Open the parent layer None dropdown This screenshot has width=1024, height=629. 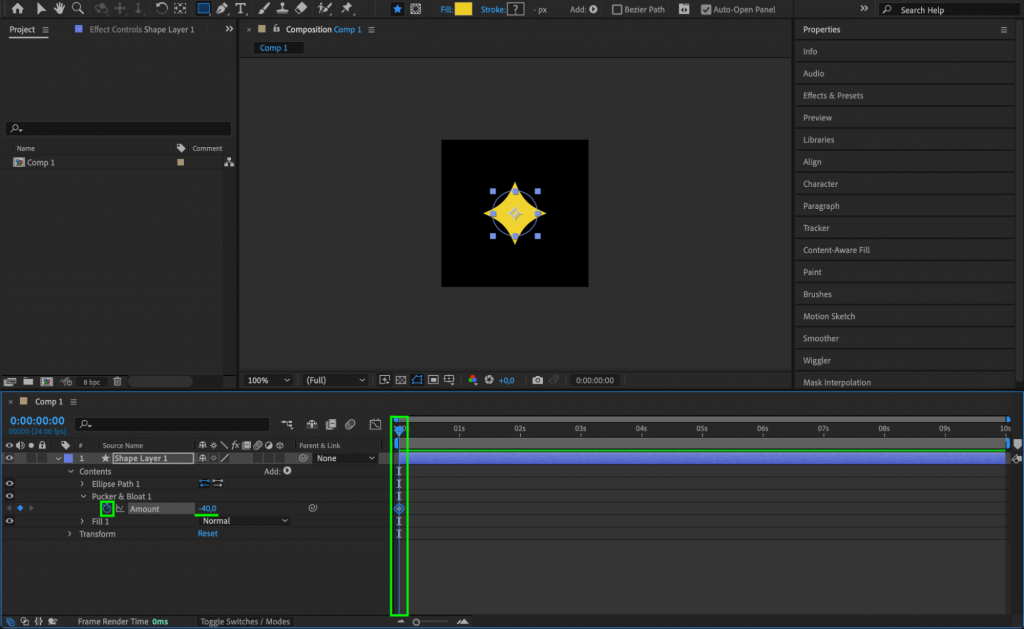pyautogui.click(x=345, y=458)
